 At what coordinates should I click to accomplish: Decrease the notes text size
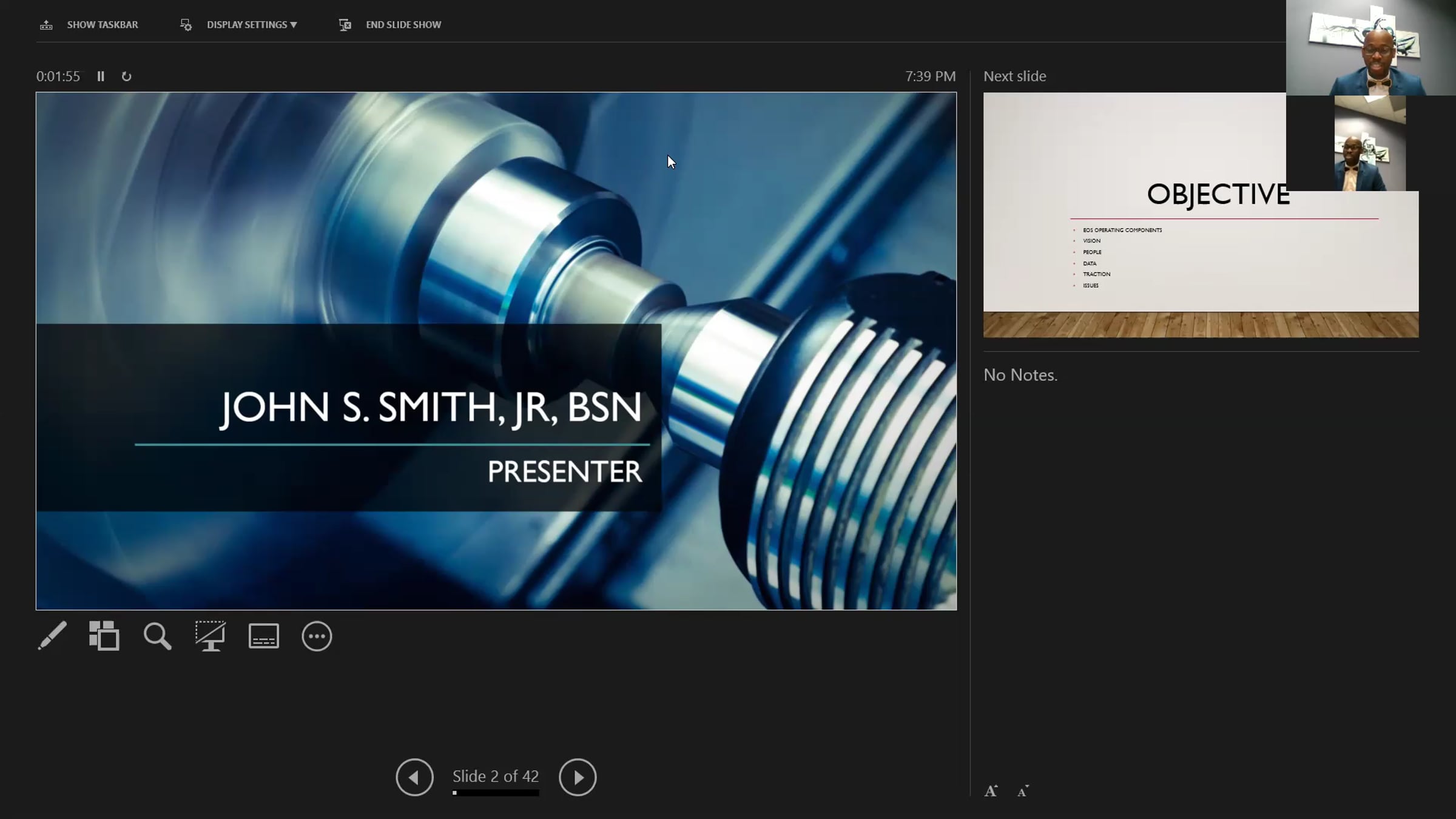tap(1023, 790)
